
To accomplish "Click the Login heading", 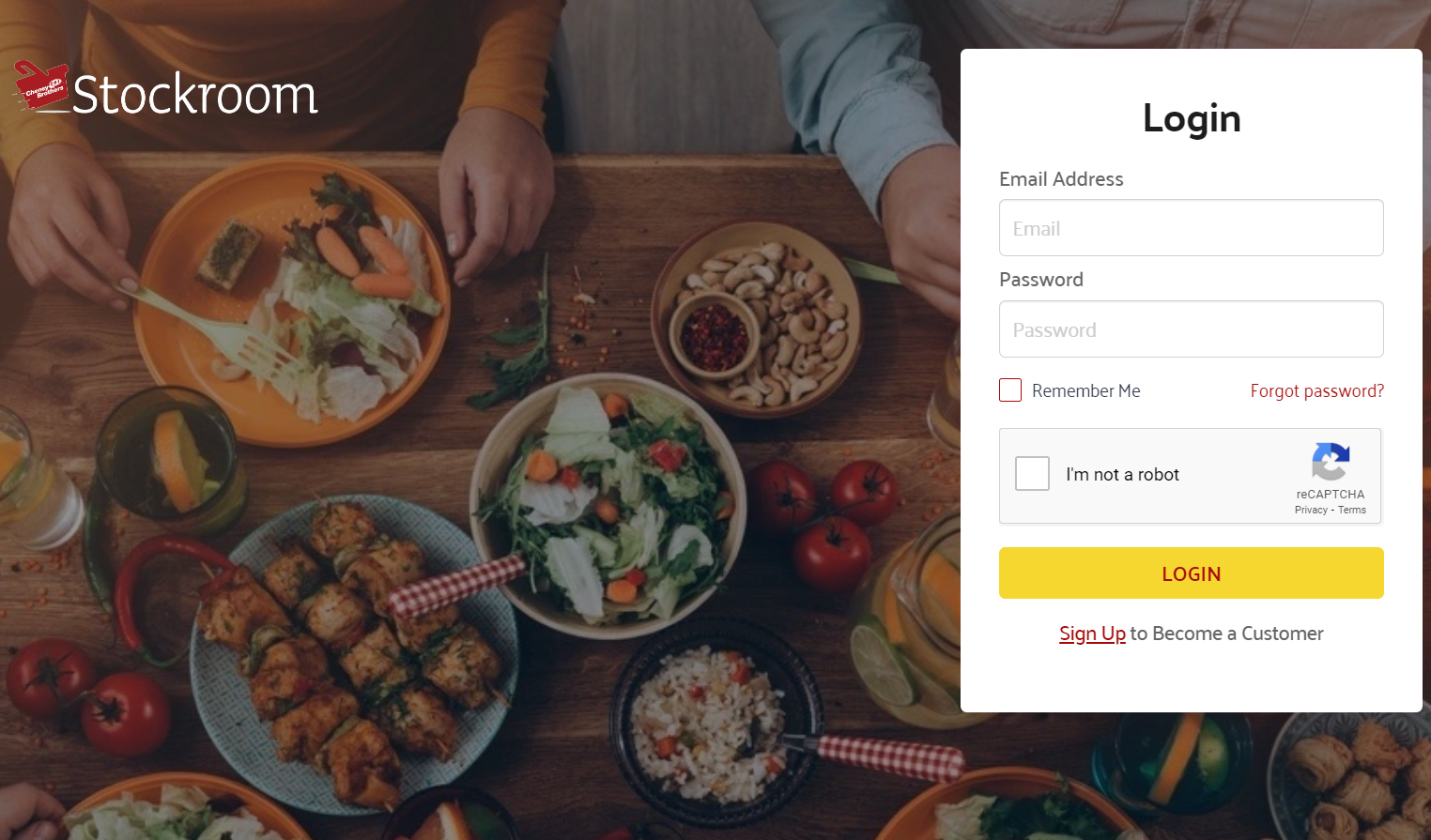I will pos(1192,119).
